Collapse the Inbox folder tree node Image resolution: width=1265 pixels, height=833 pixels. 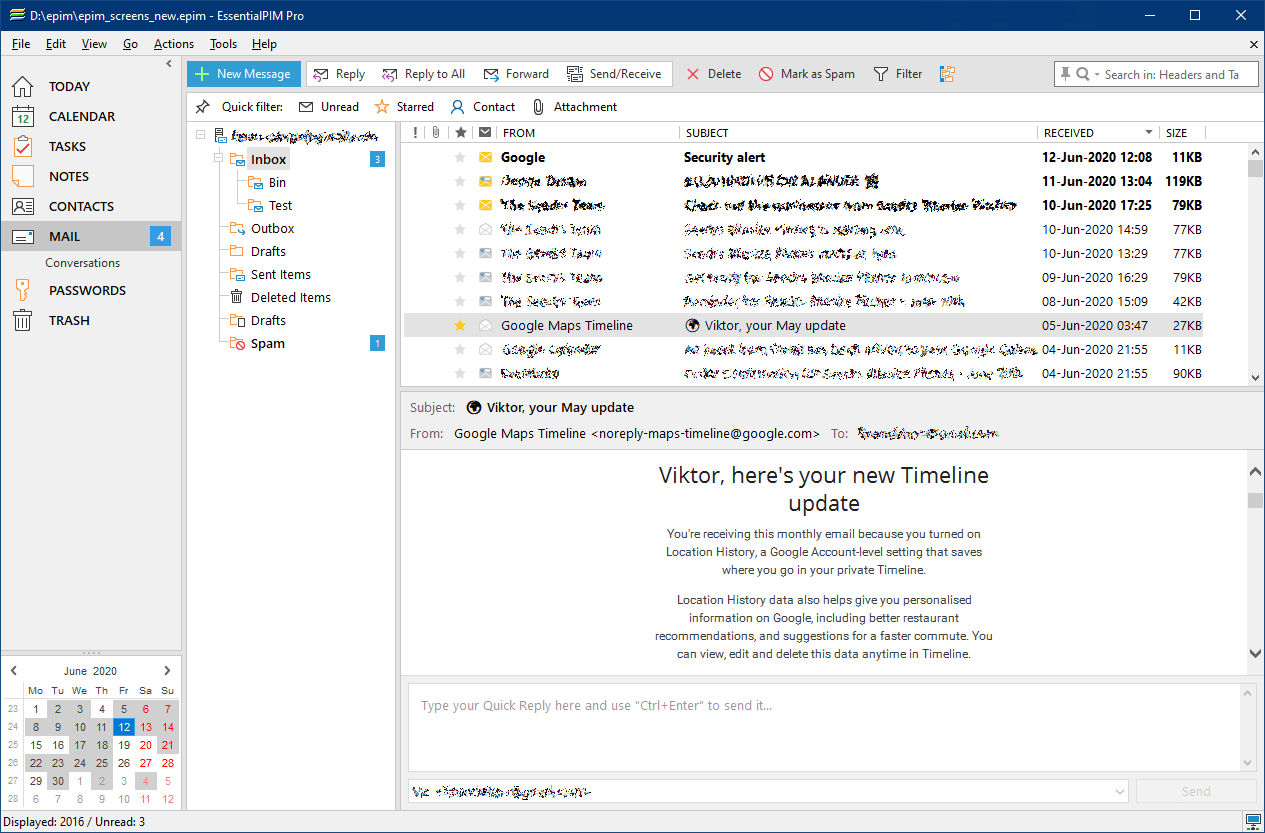[219, 159]
